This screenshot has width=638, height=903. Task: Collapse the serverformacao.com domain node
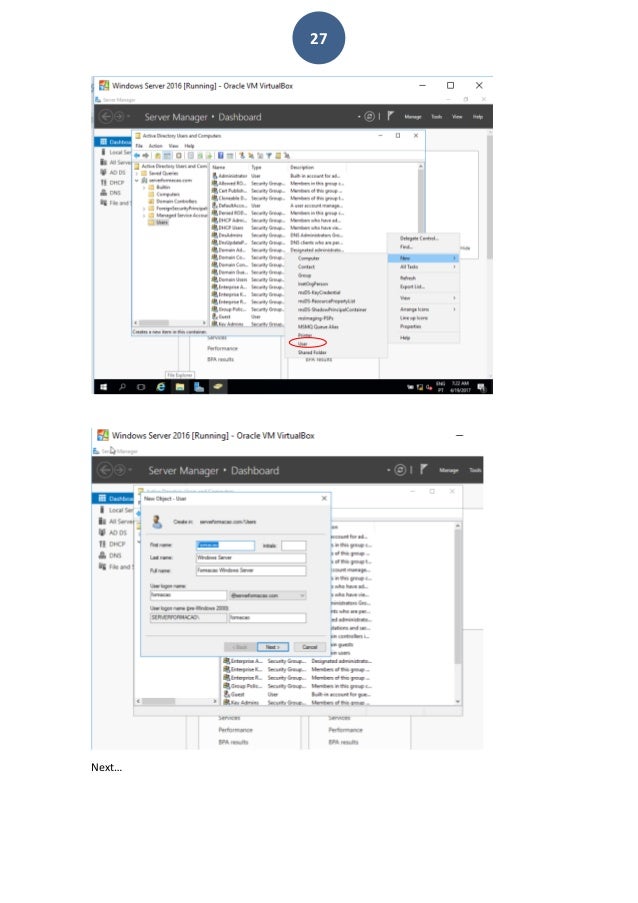(137, 180)
